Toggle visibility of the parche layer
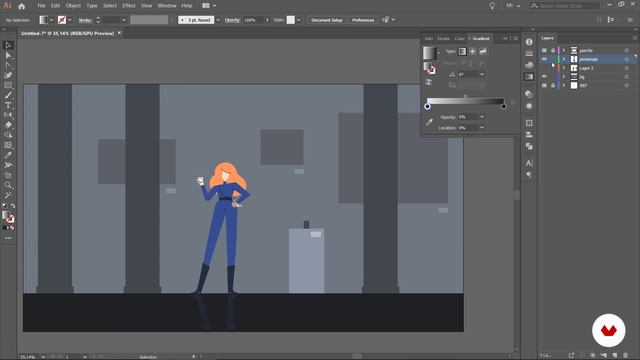The width and height of the screenshot is (640, 360). (x=544, y=50)
